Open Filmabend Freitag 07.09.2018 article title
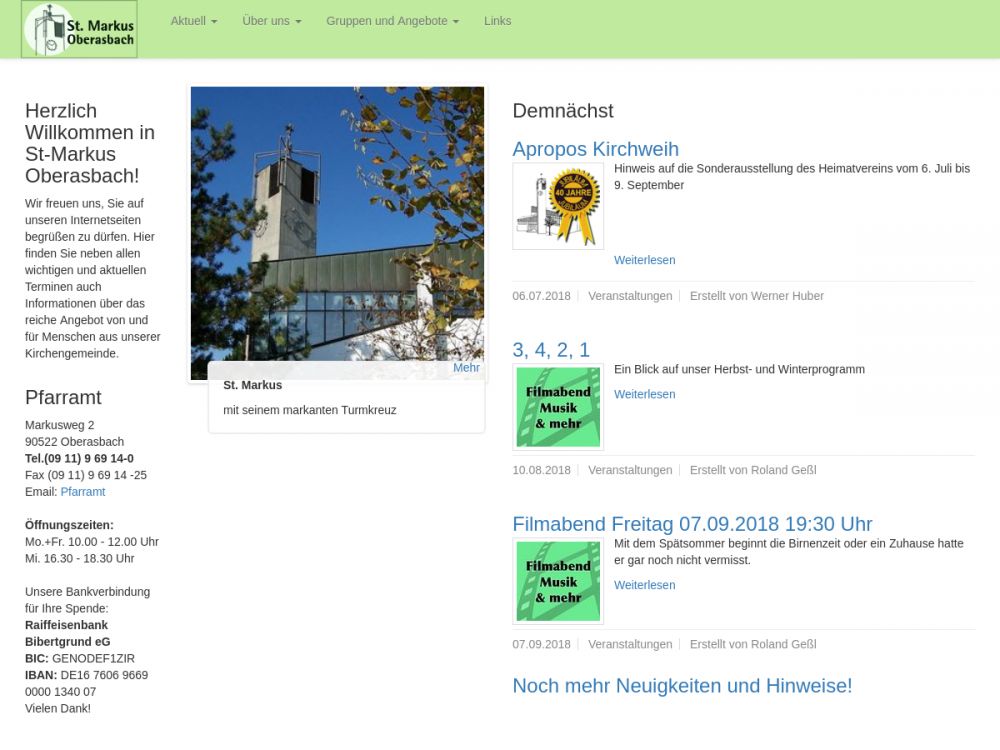The width and height of the screenshot is (1000, 750). pyautogui.click(x=692, y=524)
